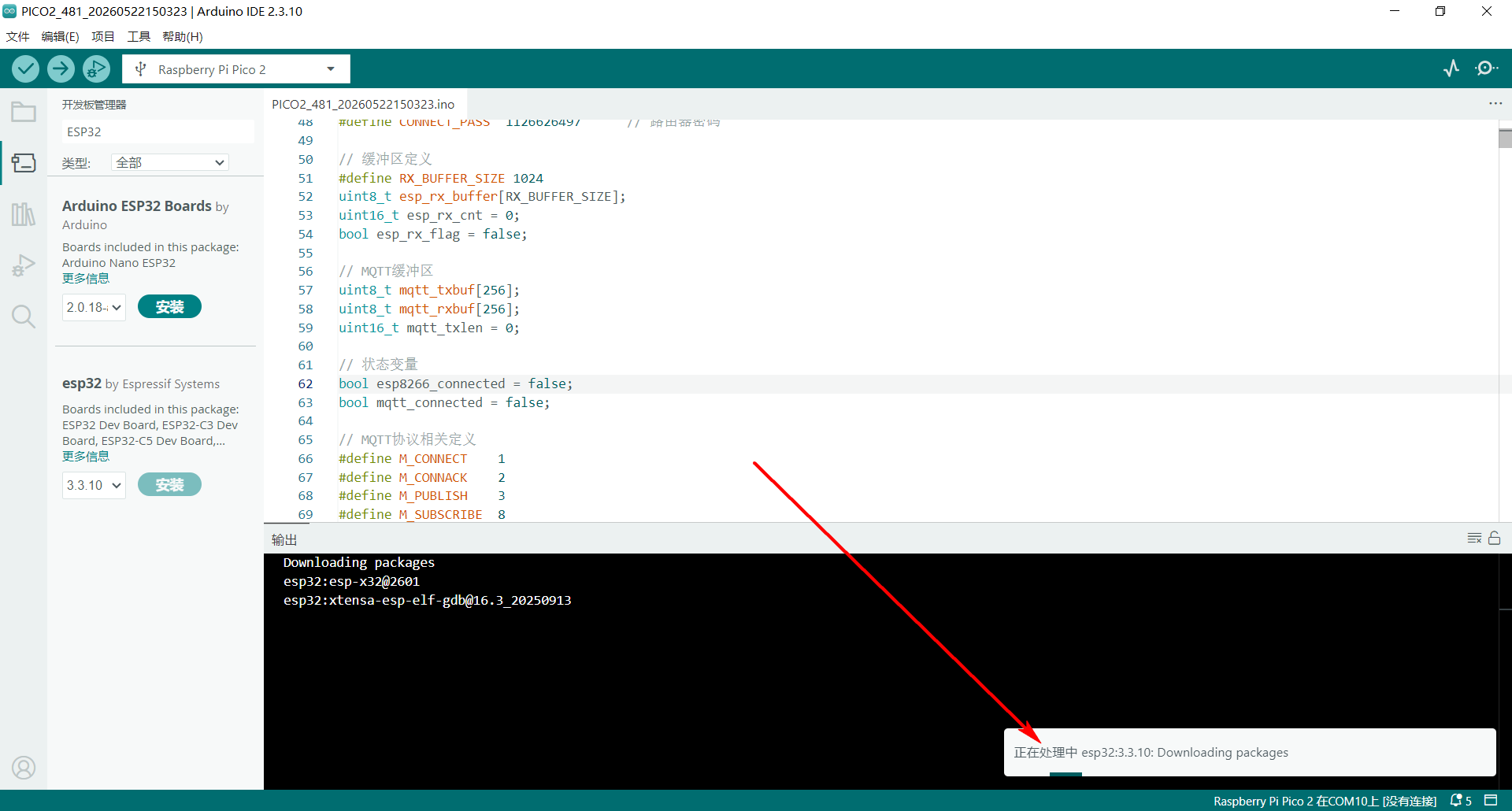
Task: Open the 编辑(E) menu
Action: (x=60, y=37)
